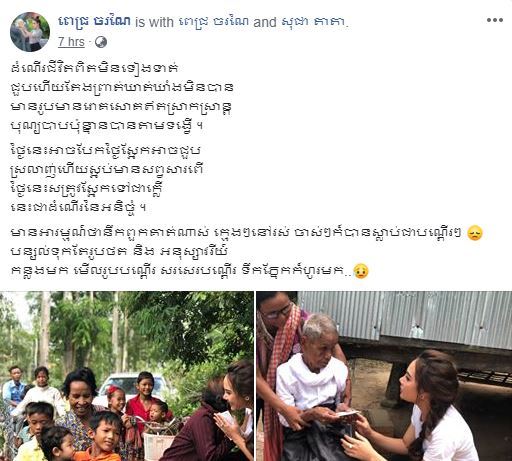
Task: Open the right photo with elderly man
Action: tap(384, 376)
